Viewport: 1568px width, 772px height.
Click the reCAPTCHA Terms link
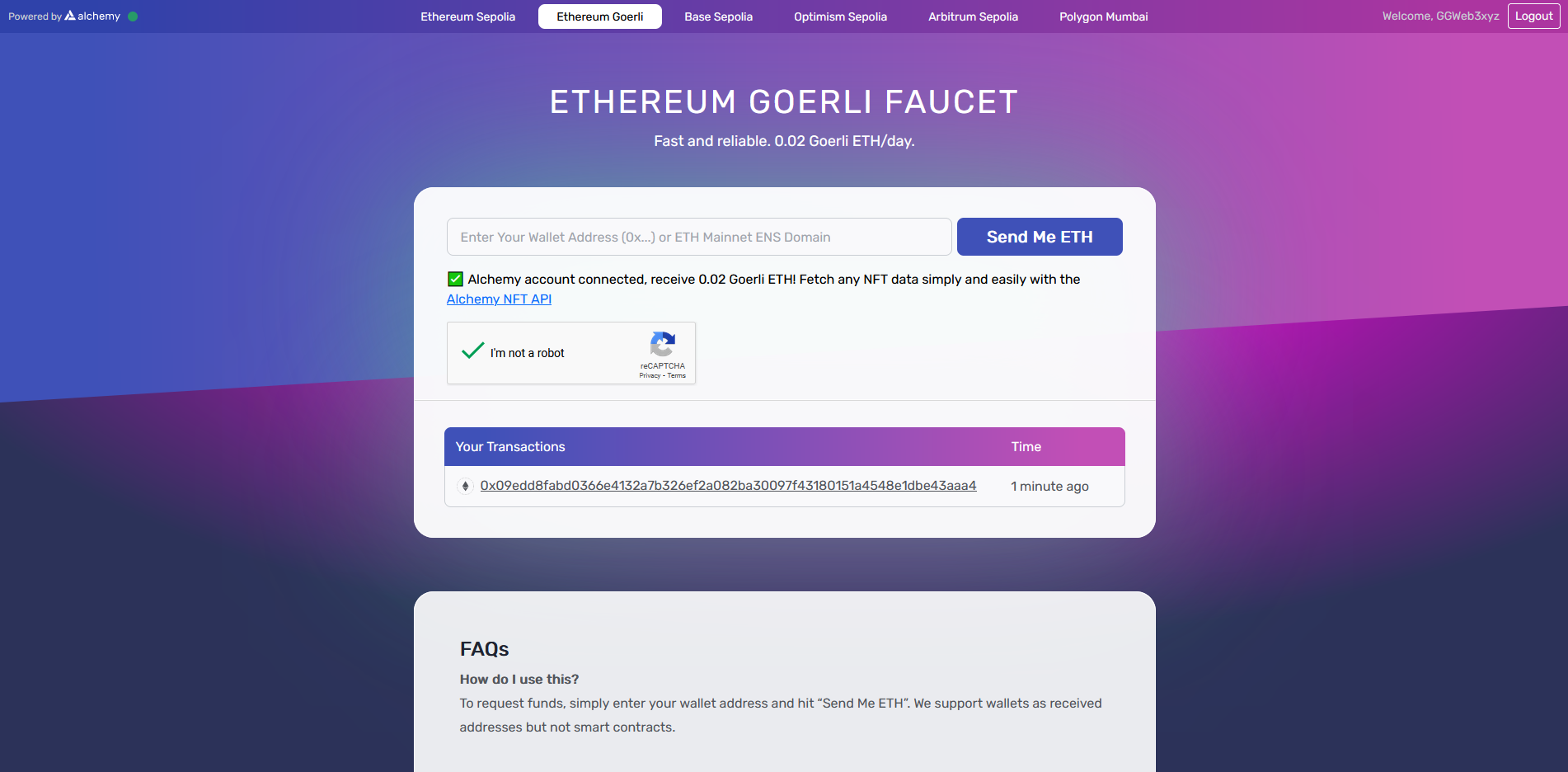pos(677,376)
